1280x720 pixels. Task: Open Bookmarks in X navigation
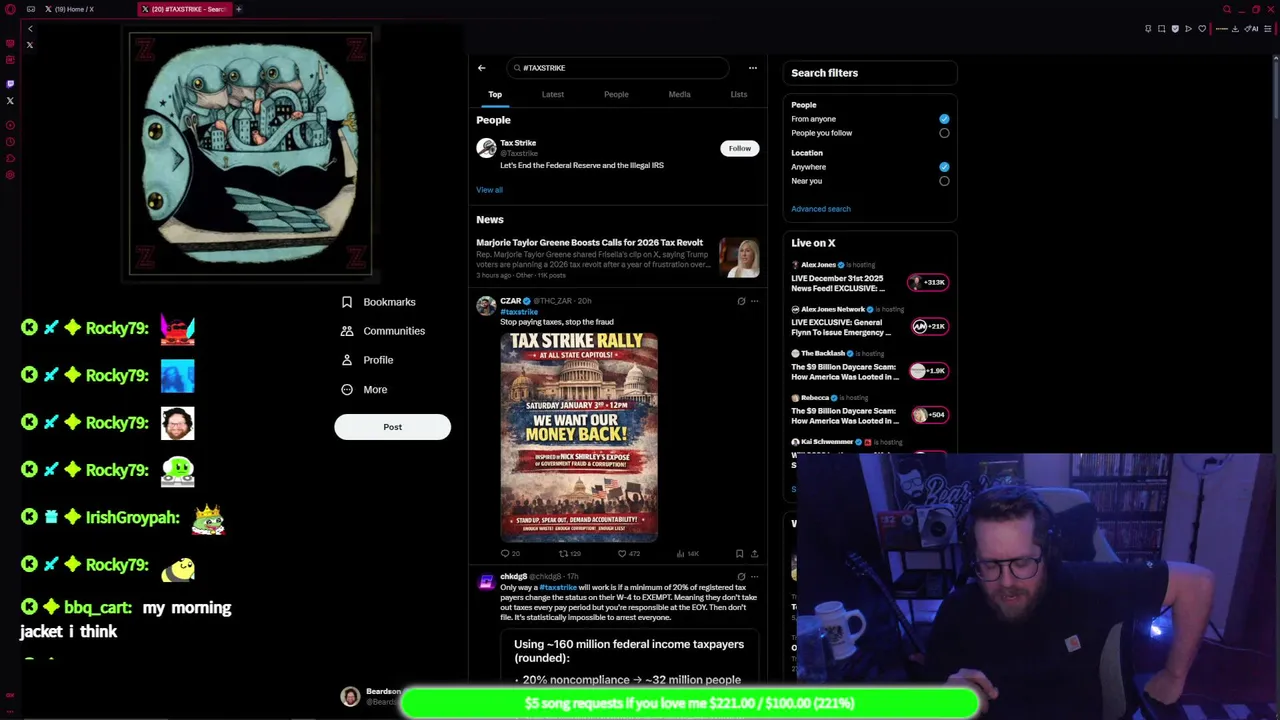pos(378,302)
